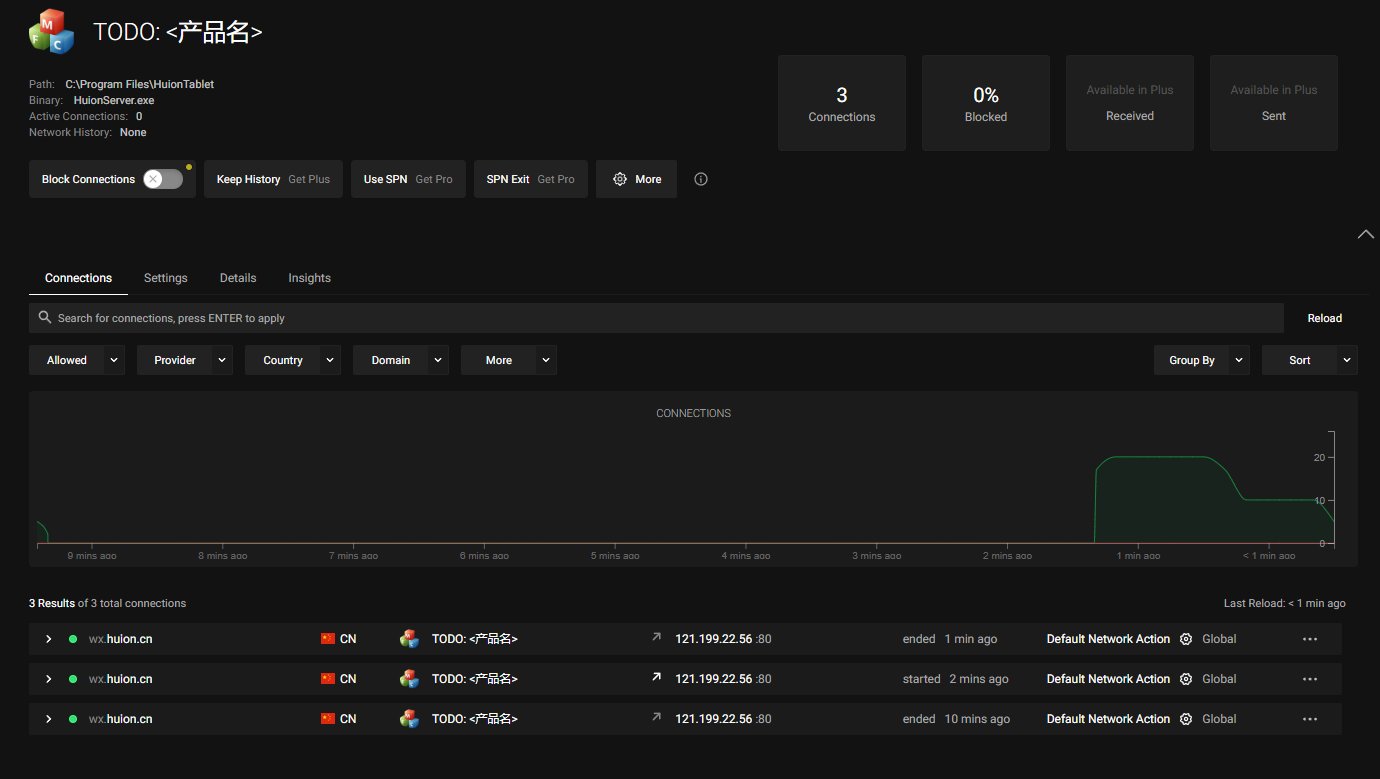Viewport: 1380px width, 779px height.
Task: Switch to the Details tab
Action: point(238,278)
